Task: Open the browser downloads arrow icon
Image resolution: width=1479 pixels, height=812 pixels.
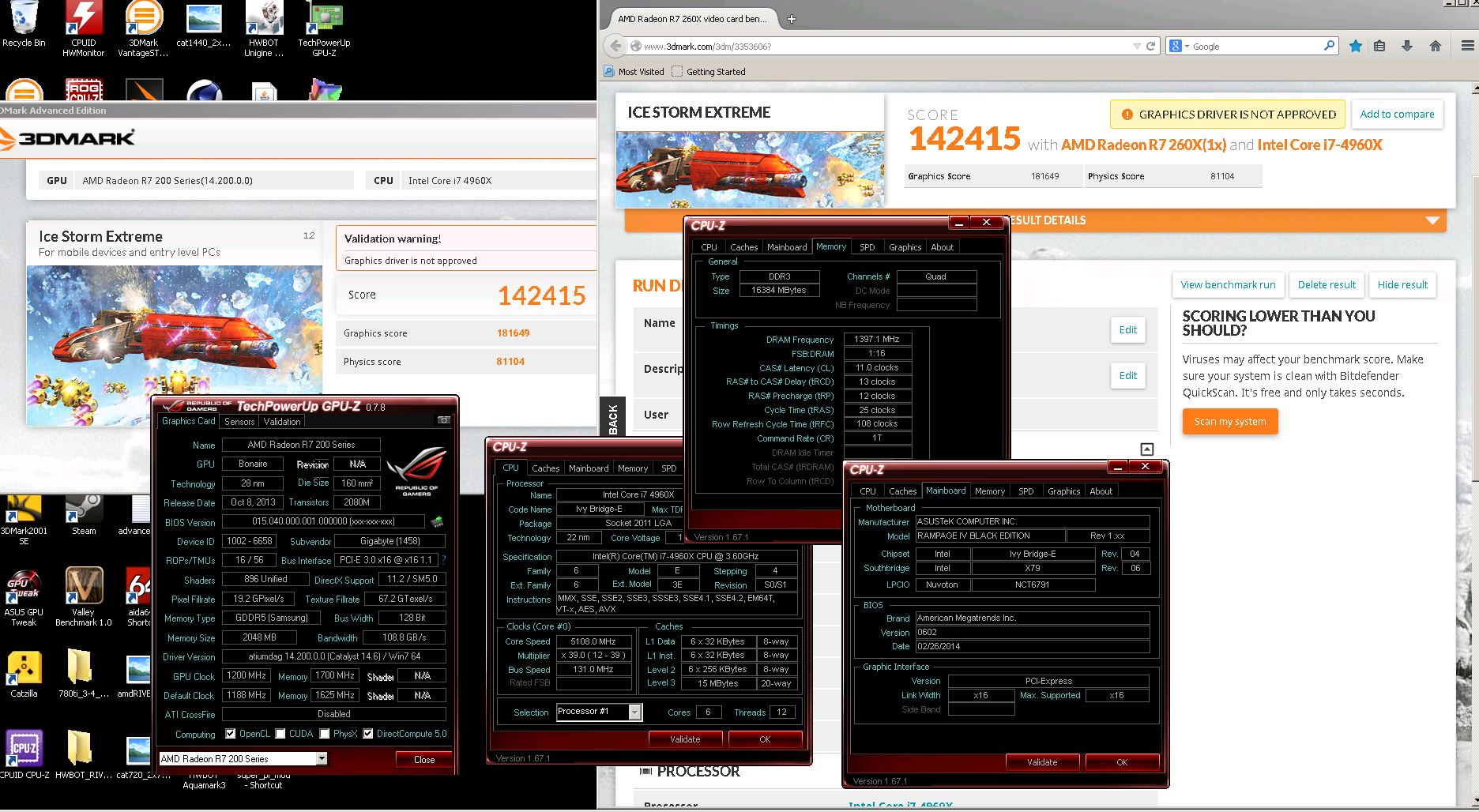Action: (x=1407, y=47)
